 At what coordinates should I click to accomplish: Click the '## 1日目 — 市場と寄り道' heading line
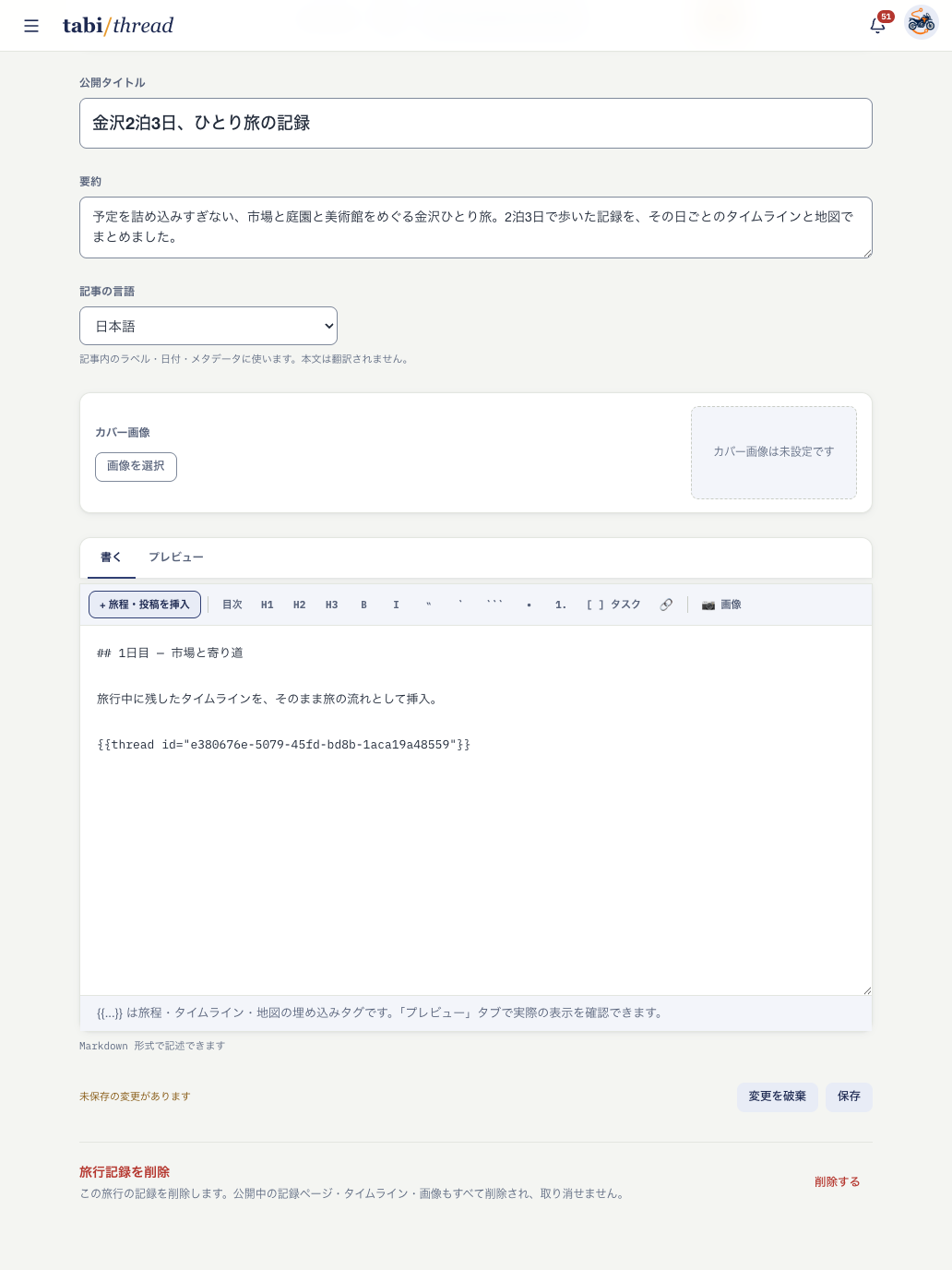point(171,653)
